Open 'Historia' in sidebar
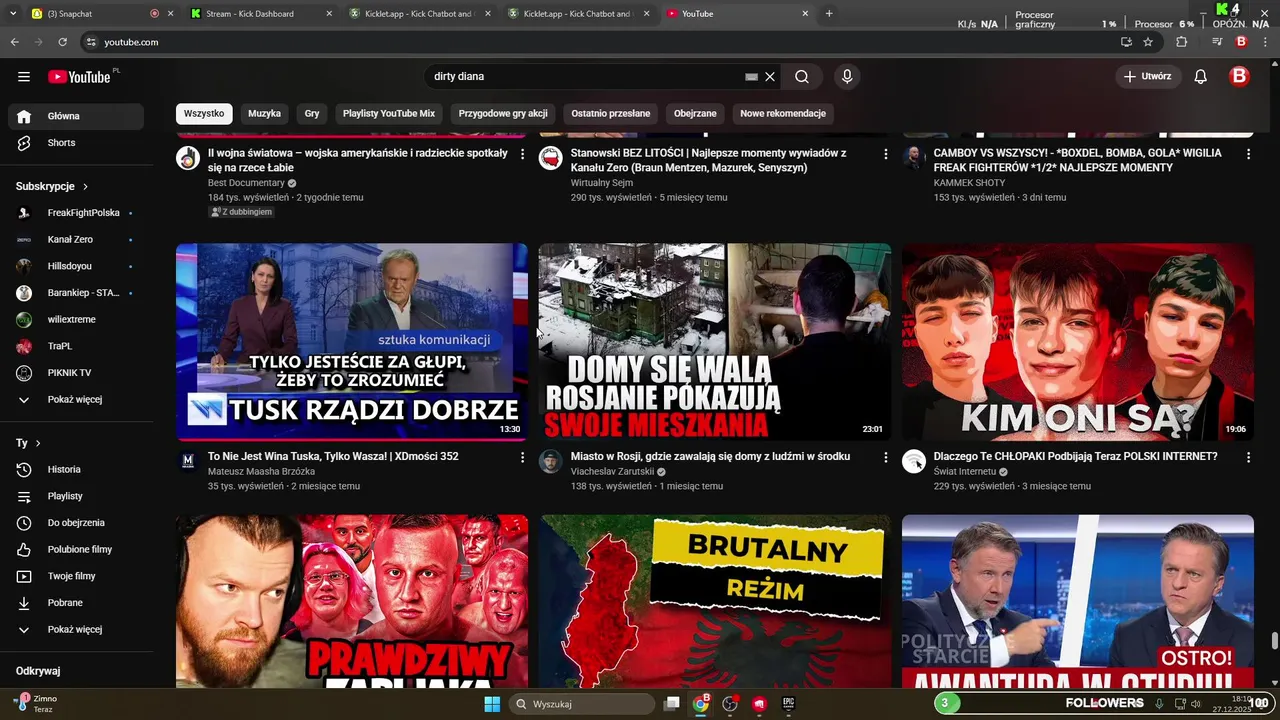Screen dimensions: 1280x720 click(x=76, y=469)
